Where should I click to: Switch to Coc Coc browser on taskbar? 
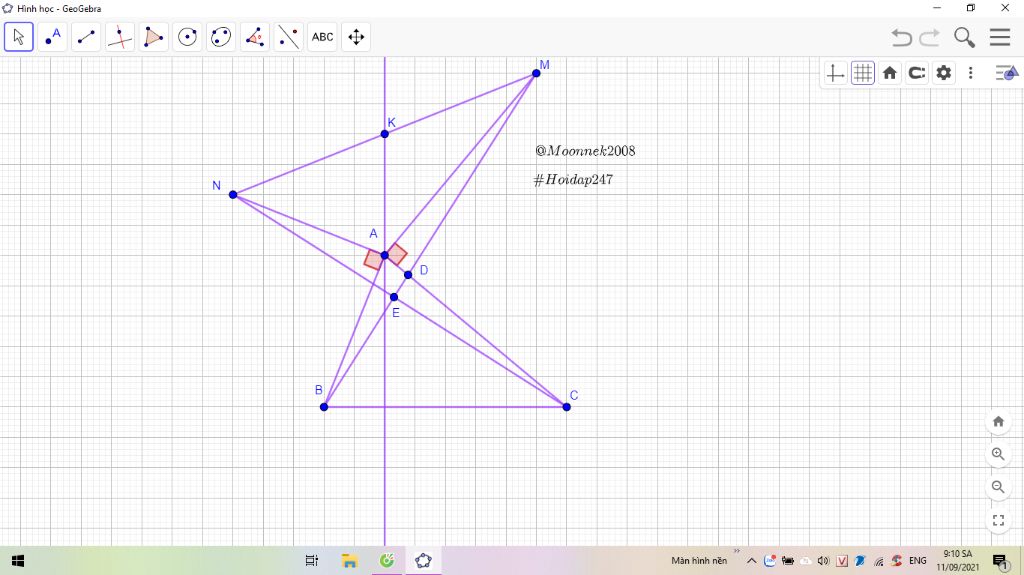[387, 561]
